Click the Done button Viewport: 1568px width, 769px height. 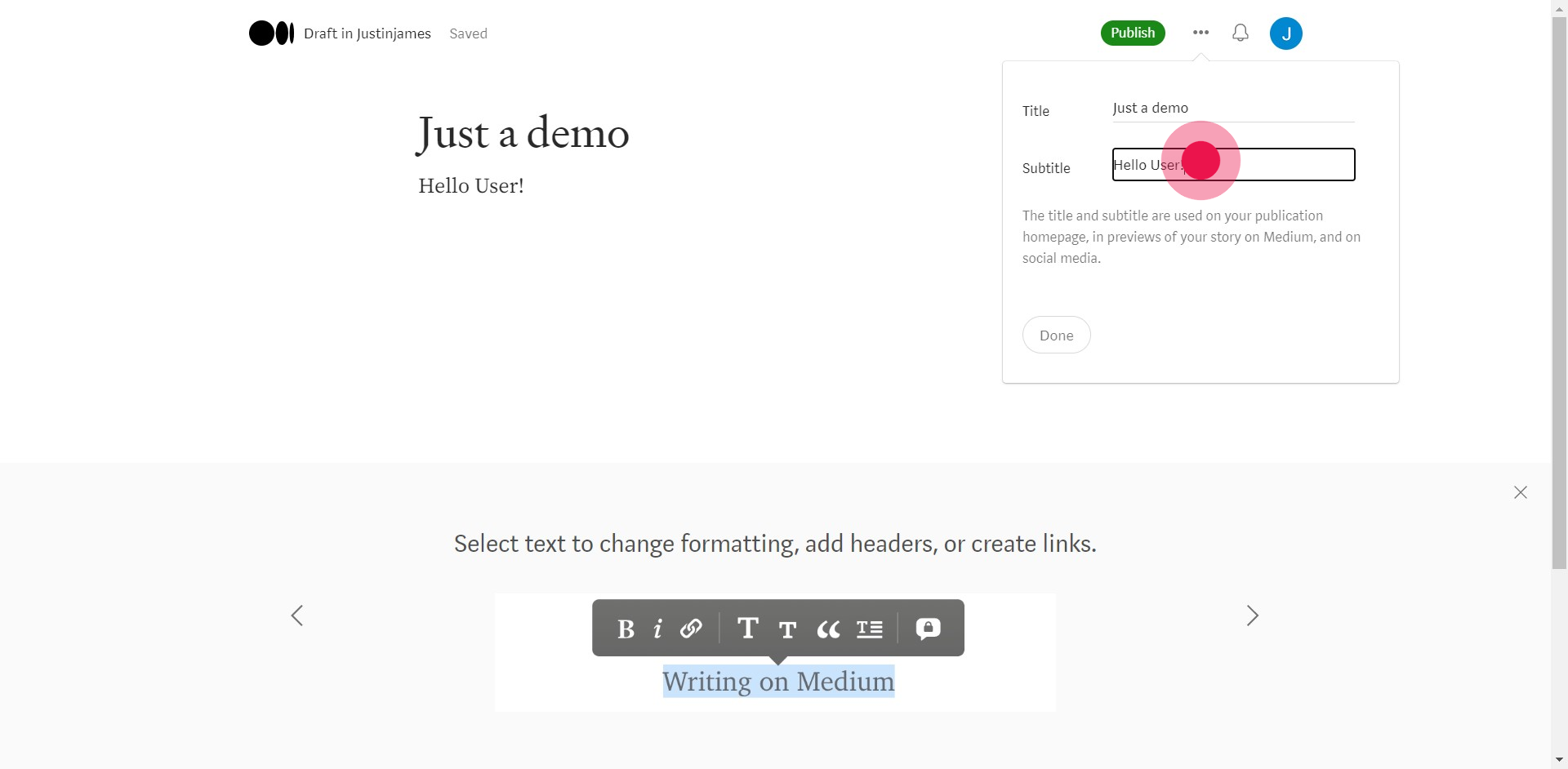(1056, 335)
